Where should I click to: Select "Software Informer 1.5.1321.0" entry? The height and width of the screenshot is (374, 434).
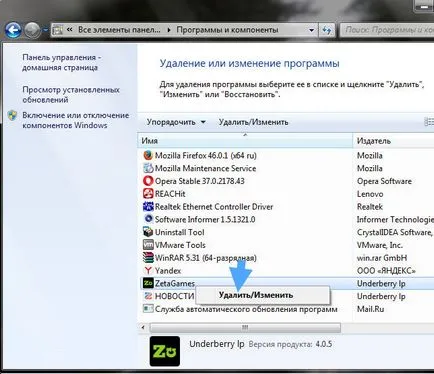(x=205, y=219)
